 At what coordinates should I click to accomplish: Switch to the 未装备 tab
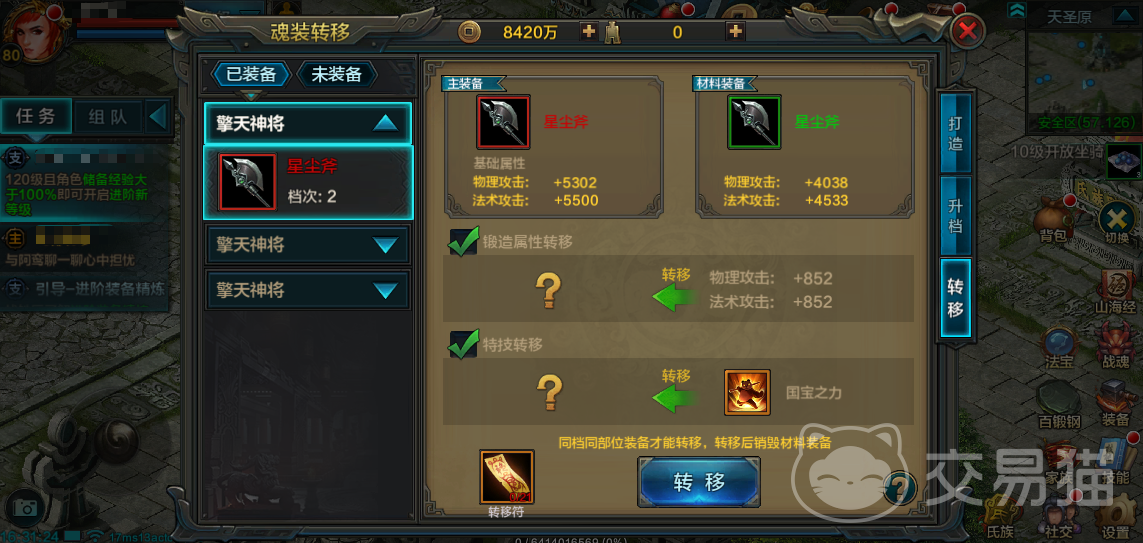[x=337, y=74]
